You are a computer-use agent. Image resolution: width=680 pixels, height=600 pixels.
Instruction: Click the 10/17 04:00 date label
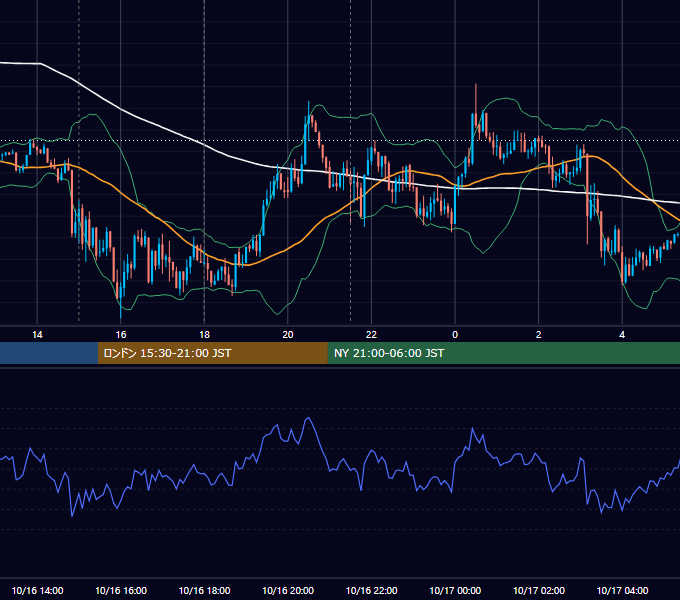pos(622,590)
